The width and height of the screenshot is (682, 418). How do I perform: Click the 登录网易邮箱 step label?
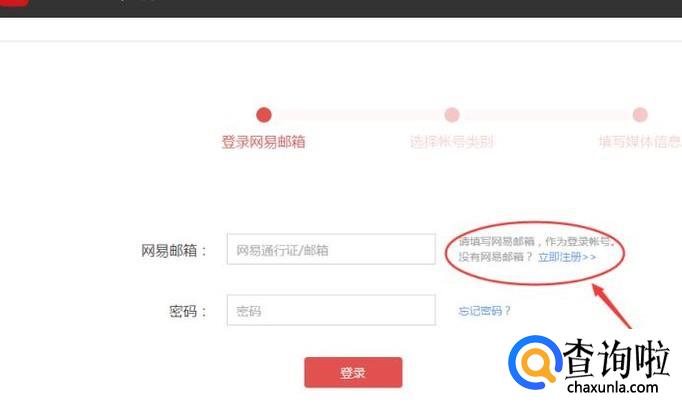point(264,142)
